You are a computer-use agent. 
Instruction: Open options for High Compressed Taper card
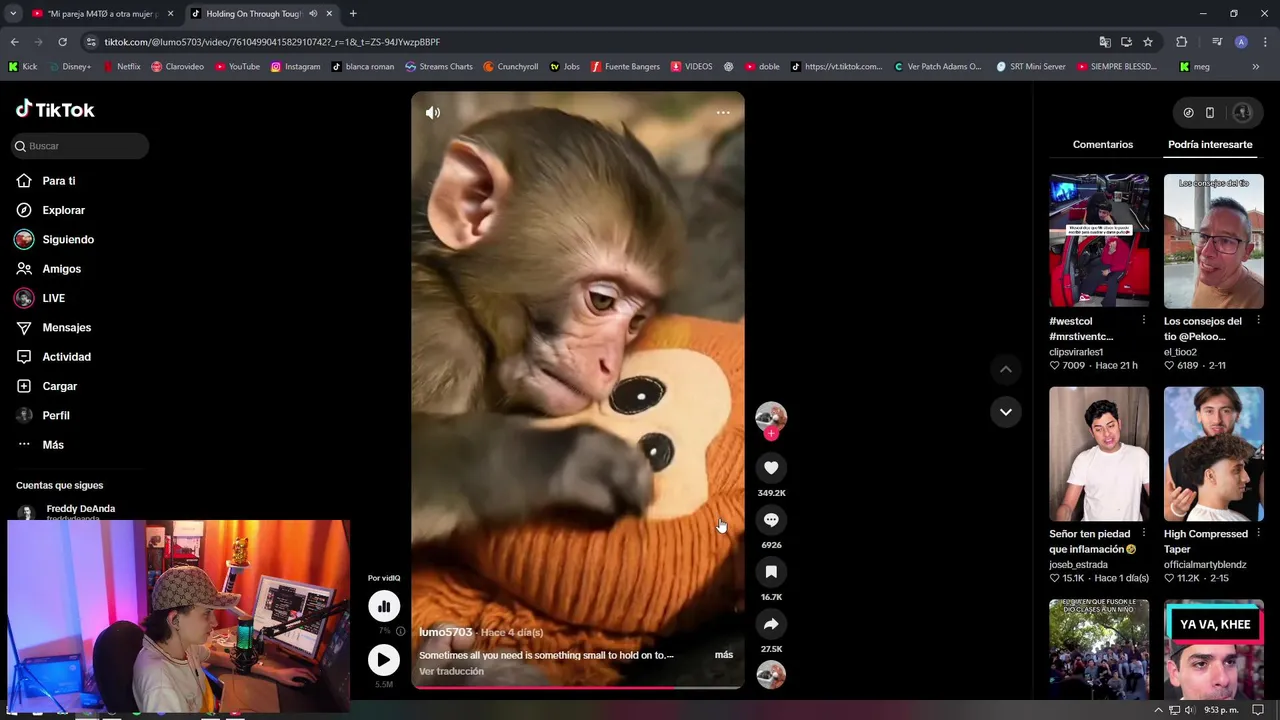click(1258, 533)
